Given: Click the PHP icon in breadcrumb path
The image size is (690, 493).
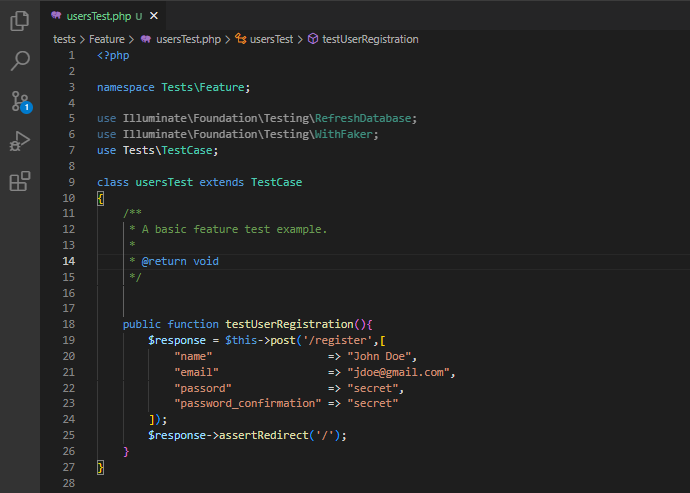Looking at the screenshot, I should point(146,39).
